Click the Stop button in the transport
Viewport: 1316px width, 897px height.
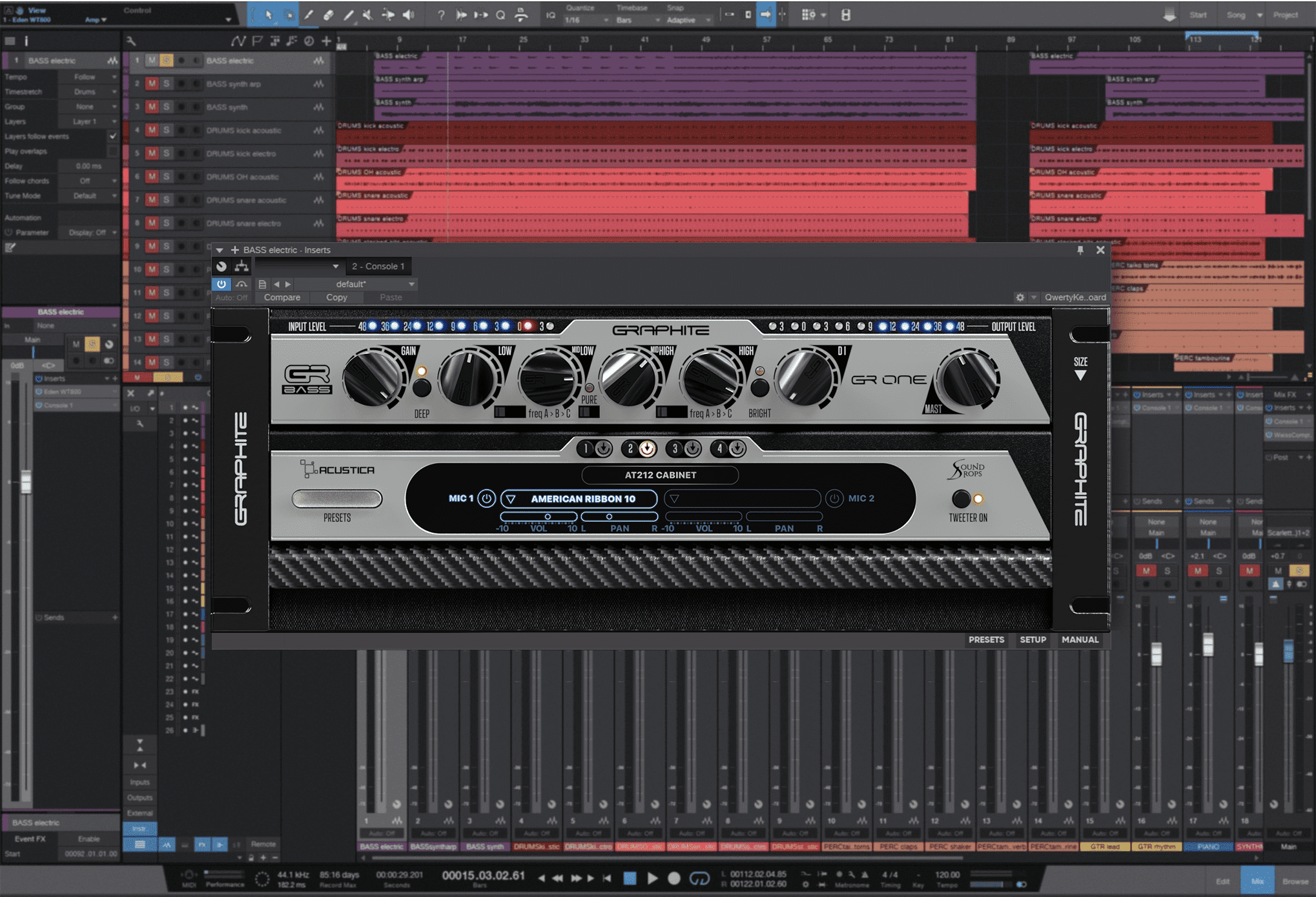[630, 878]
